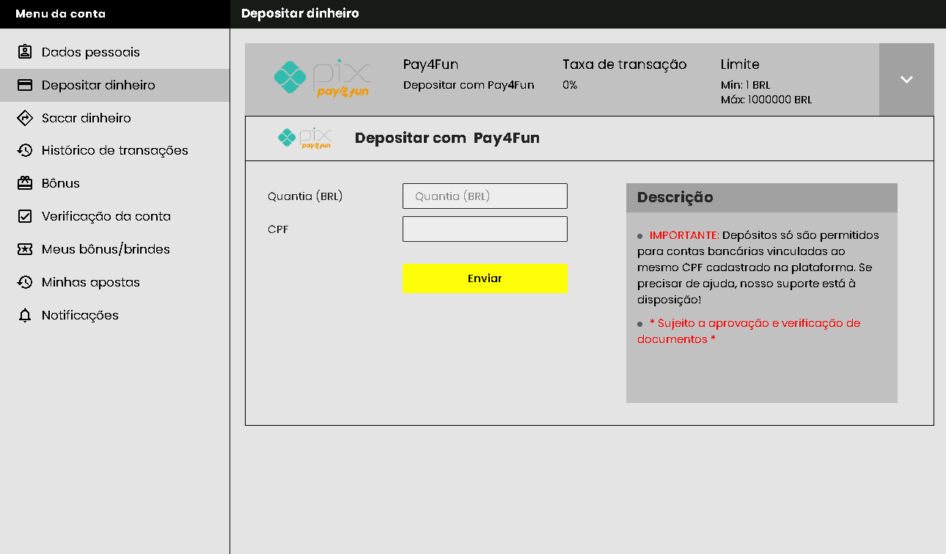
Task: Open Bônus menu item
Action: [x=115, y=183]
